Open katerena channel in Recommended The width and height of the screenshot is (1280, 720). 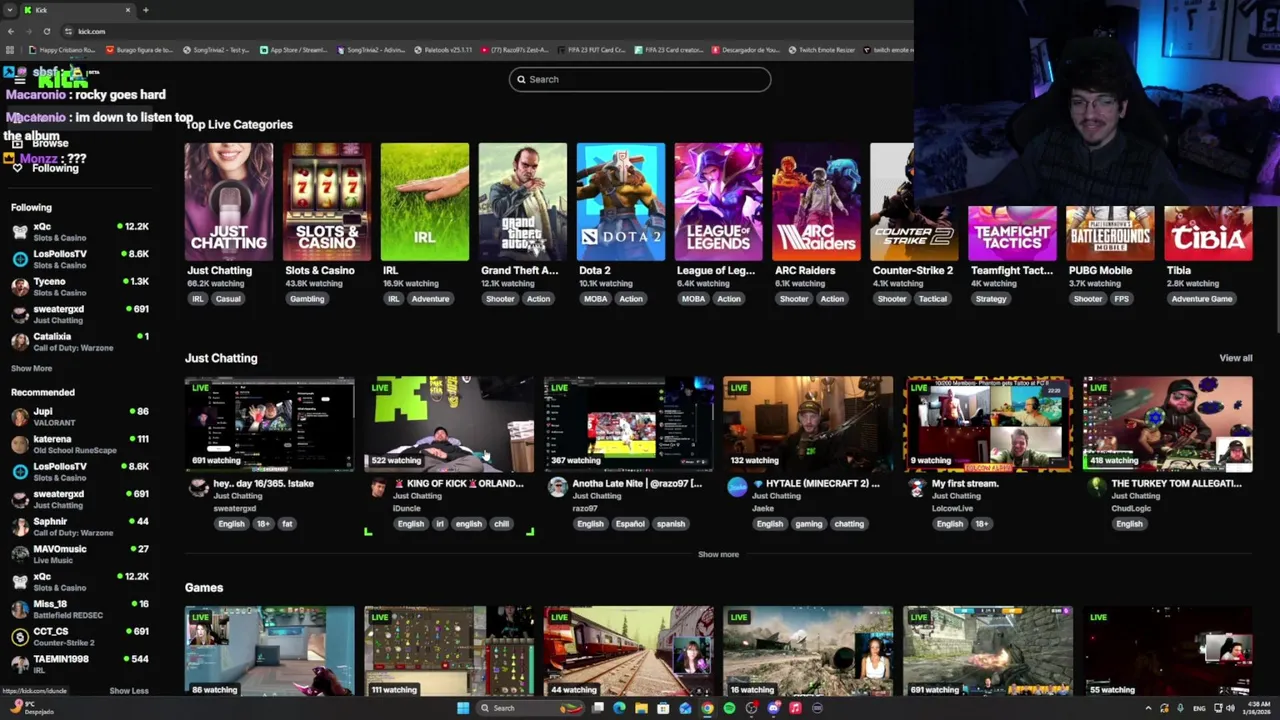(x=80, y=444)
